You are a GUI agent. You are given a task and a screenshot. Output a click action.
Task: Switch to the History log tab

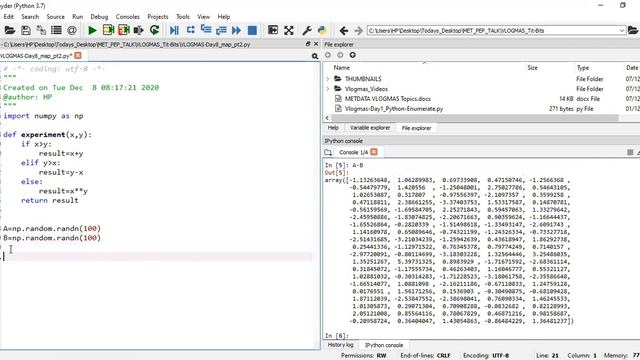(340, 345)
